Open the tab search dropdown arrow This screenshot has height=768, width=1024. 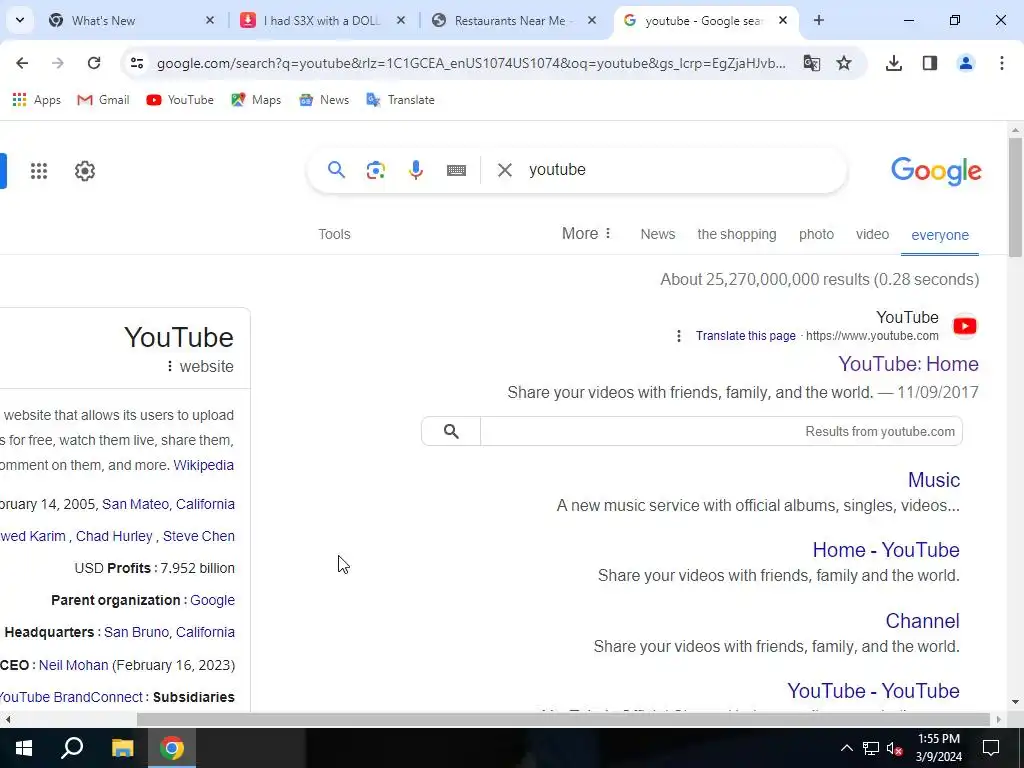point(20,20)
